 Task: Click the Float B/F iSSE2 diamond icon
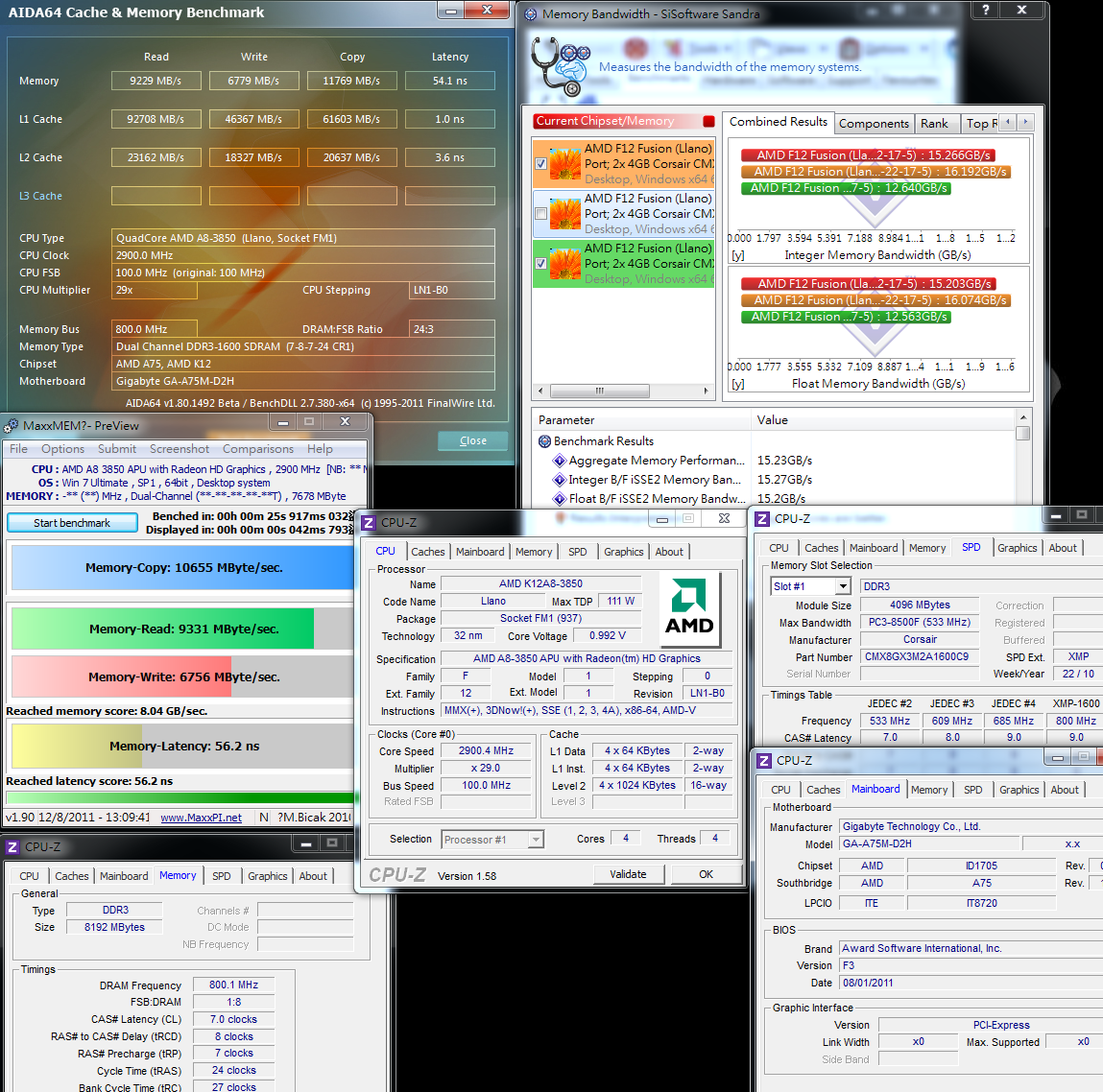coord(560,499)
